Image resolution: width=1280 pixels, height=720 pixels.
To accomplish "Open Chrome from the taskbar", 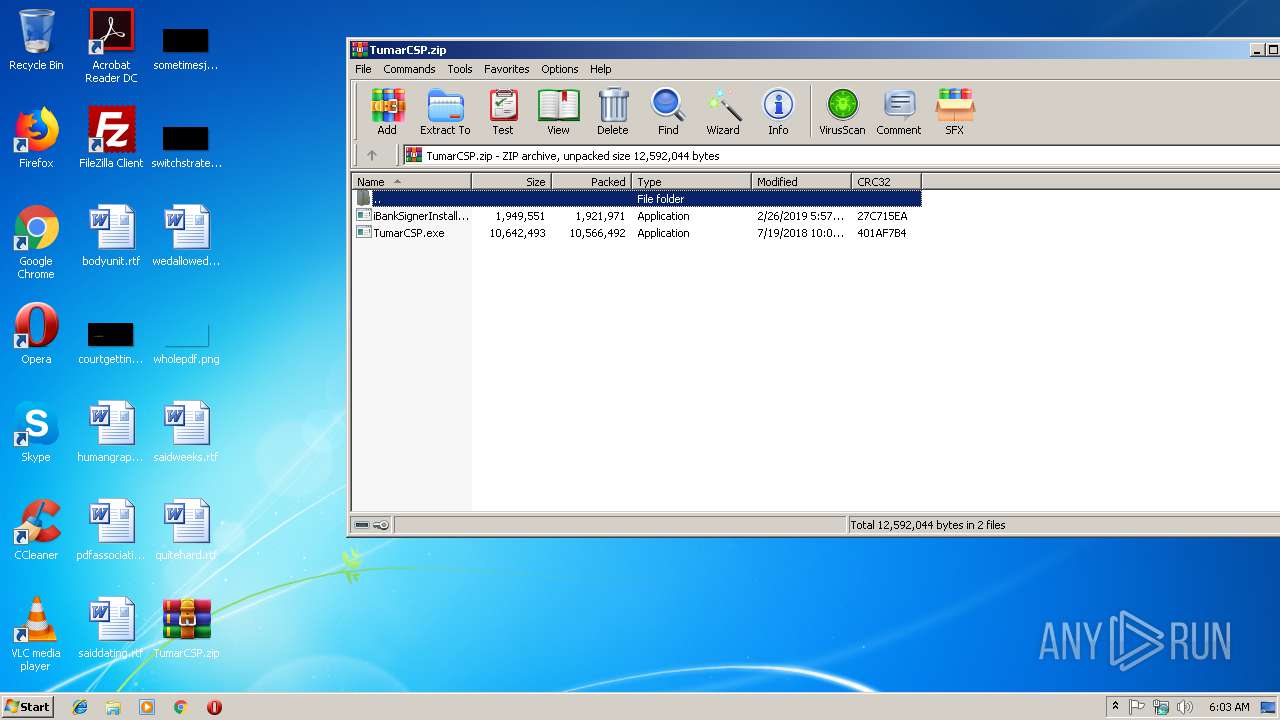I will [180, 707].
